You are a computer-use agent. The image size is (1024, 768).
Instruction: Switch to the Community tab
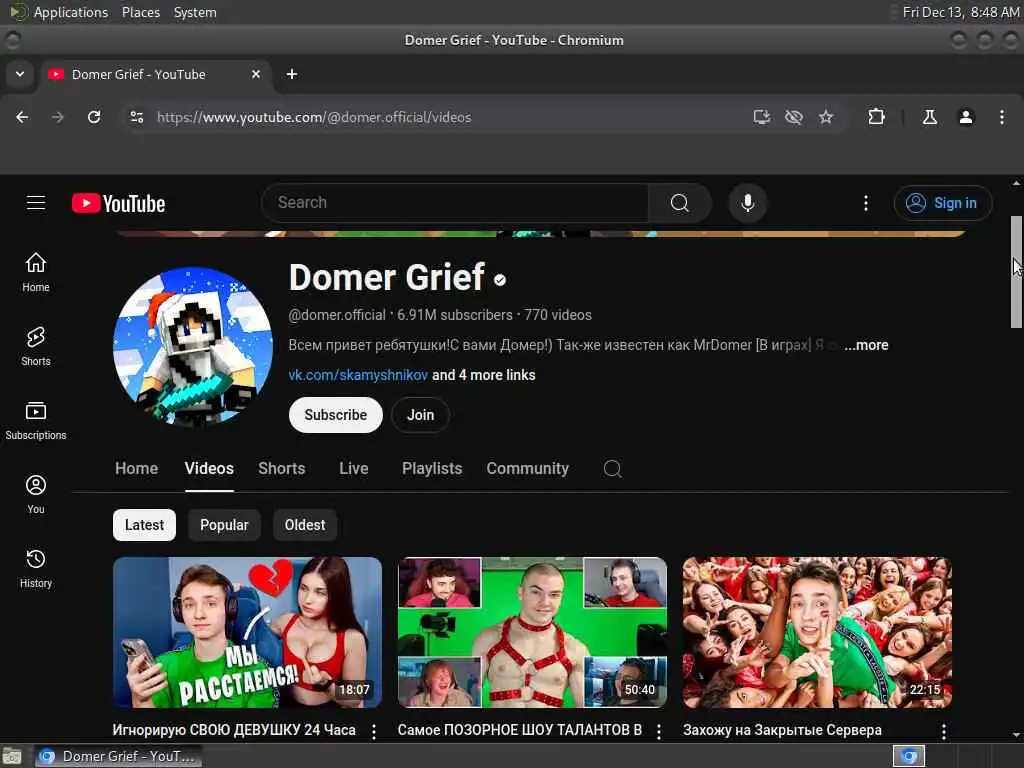pos(528,468)
